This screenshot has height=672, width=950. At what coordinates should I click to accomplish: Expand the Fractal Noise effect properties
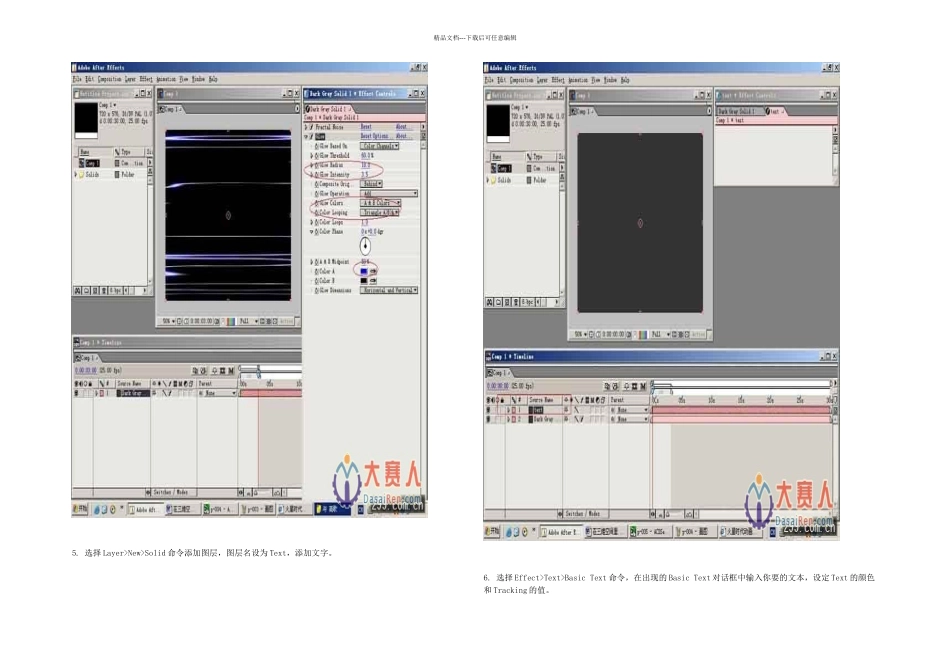coord(305,127)
